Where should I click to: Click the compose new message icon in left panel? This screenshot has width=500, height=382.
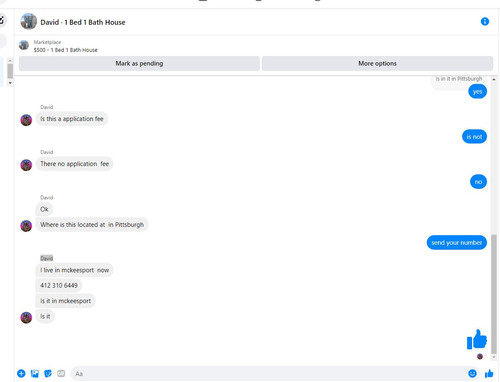(x=2, y=20)
